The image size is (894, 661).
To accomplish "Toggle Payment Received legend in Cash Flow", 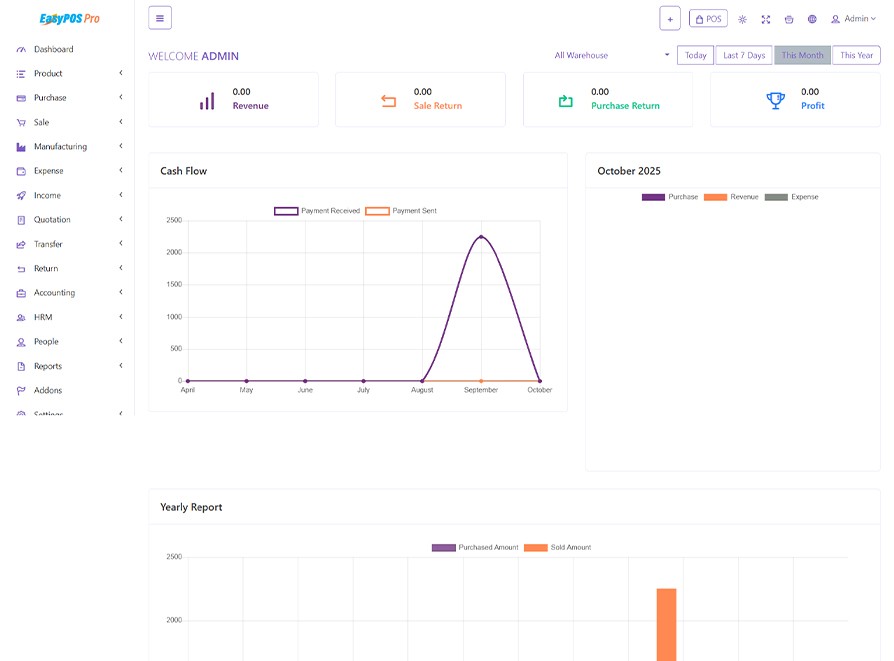I will 317,211.
